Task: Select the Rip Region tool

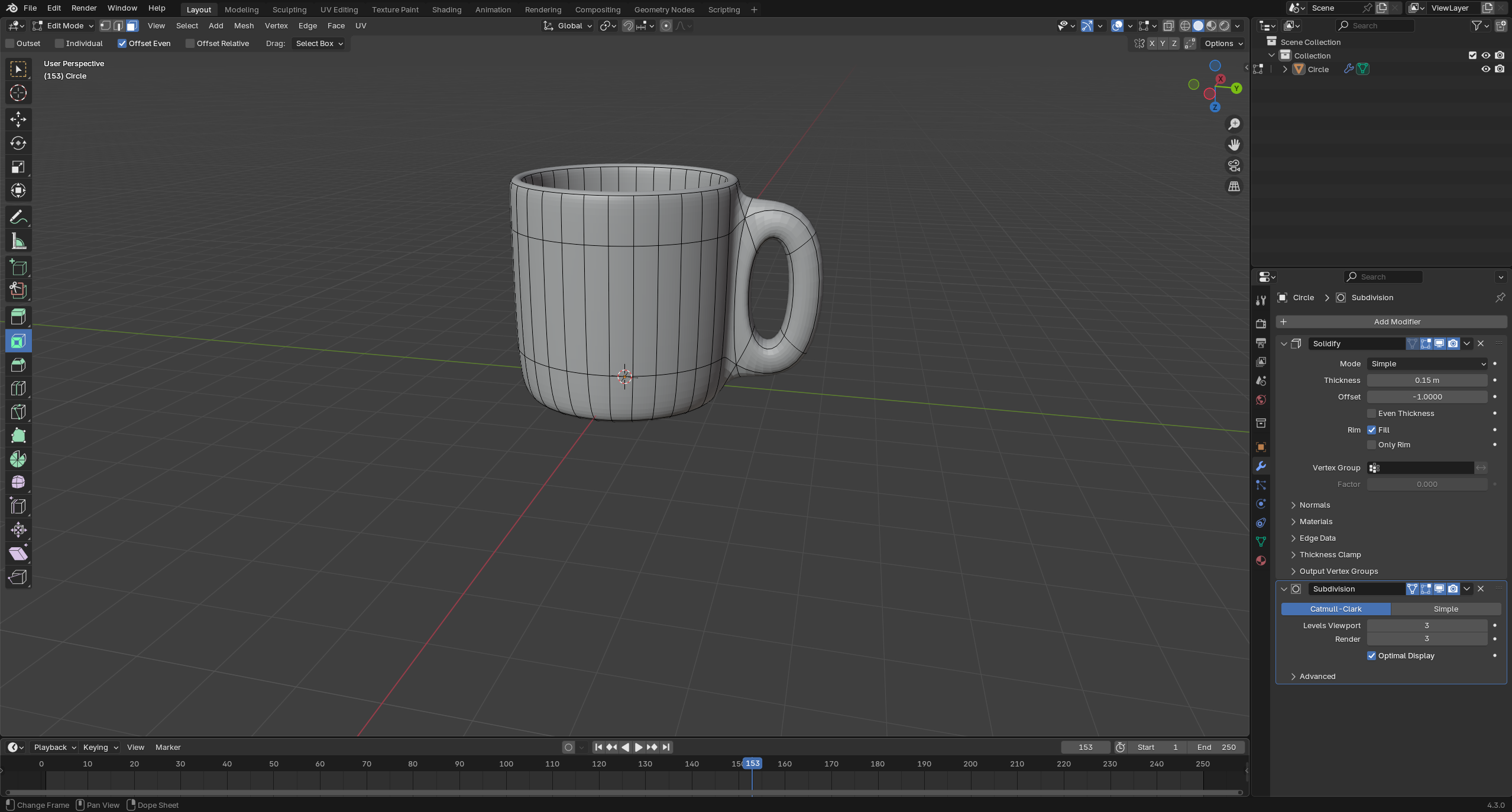Action: [18, 577]
